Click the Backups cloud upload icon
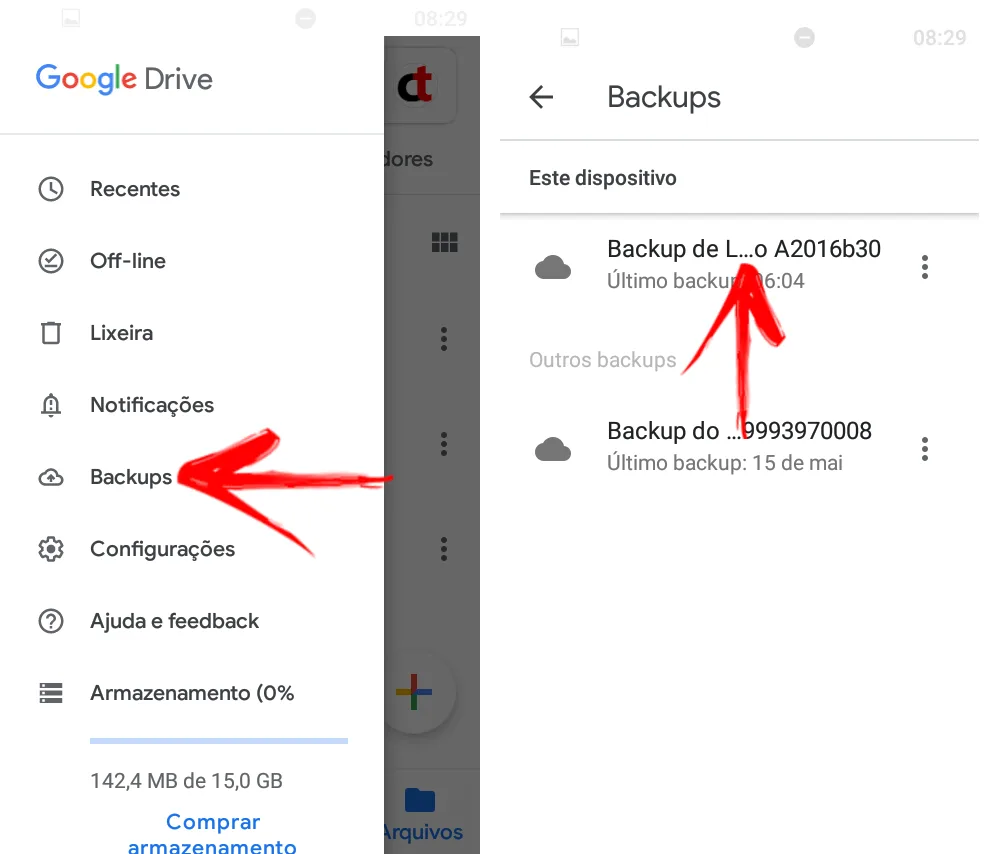Viewport: 990px width, 854px height. coord(51,477)
